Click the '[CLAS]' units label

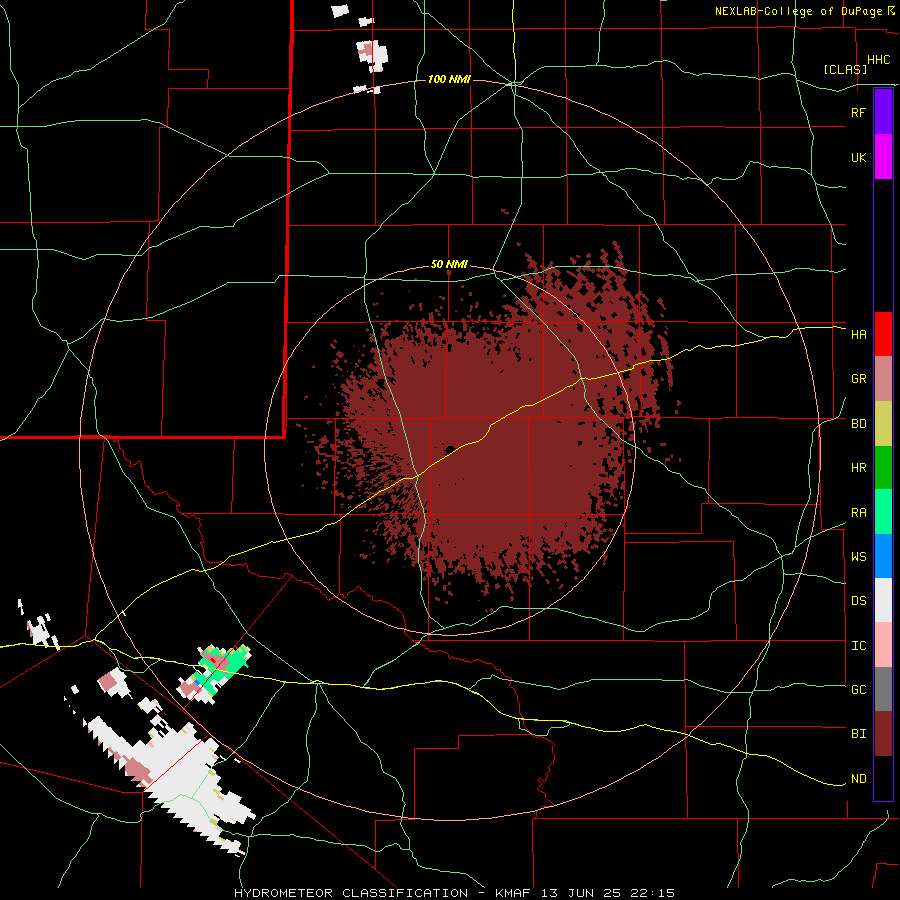(x=845, y=70)
